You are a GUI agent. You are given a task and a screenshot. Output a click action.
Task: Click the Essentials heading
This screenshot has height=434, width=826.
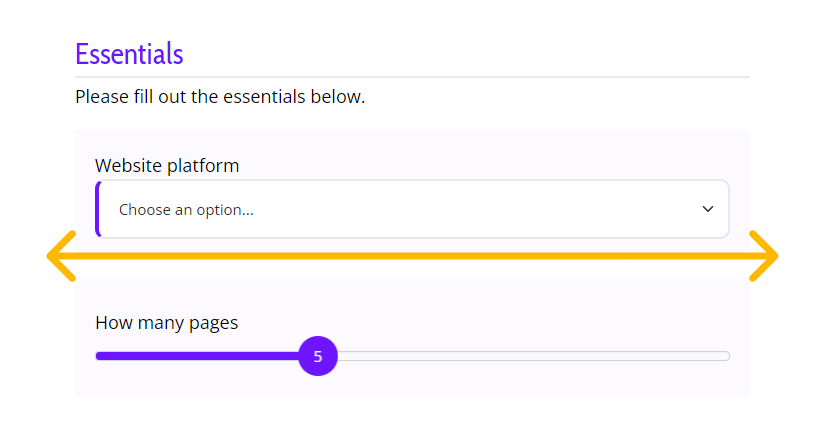[x=129, y=54]
